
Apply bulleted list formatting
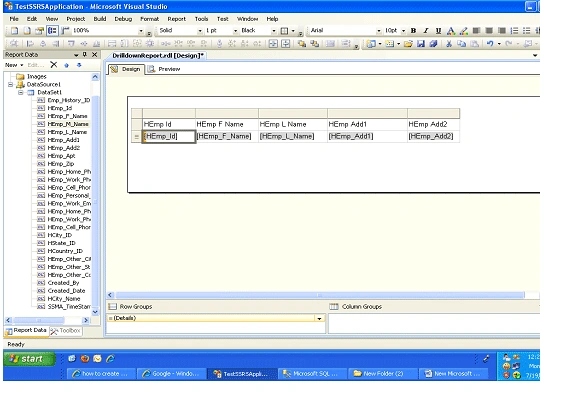tap(527, 31)
